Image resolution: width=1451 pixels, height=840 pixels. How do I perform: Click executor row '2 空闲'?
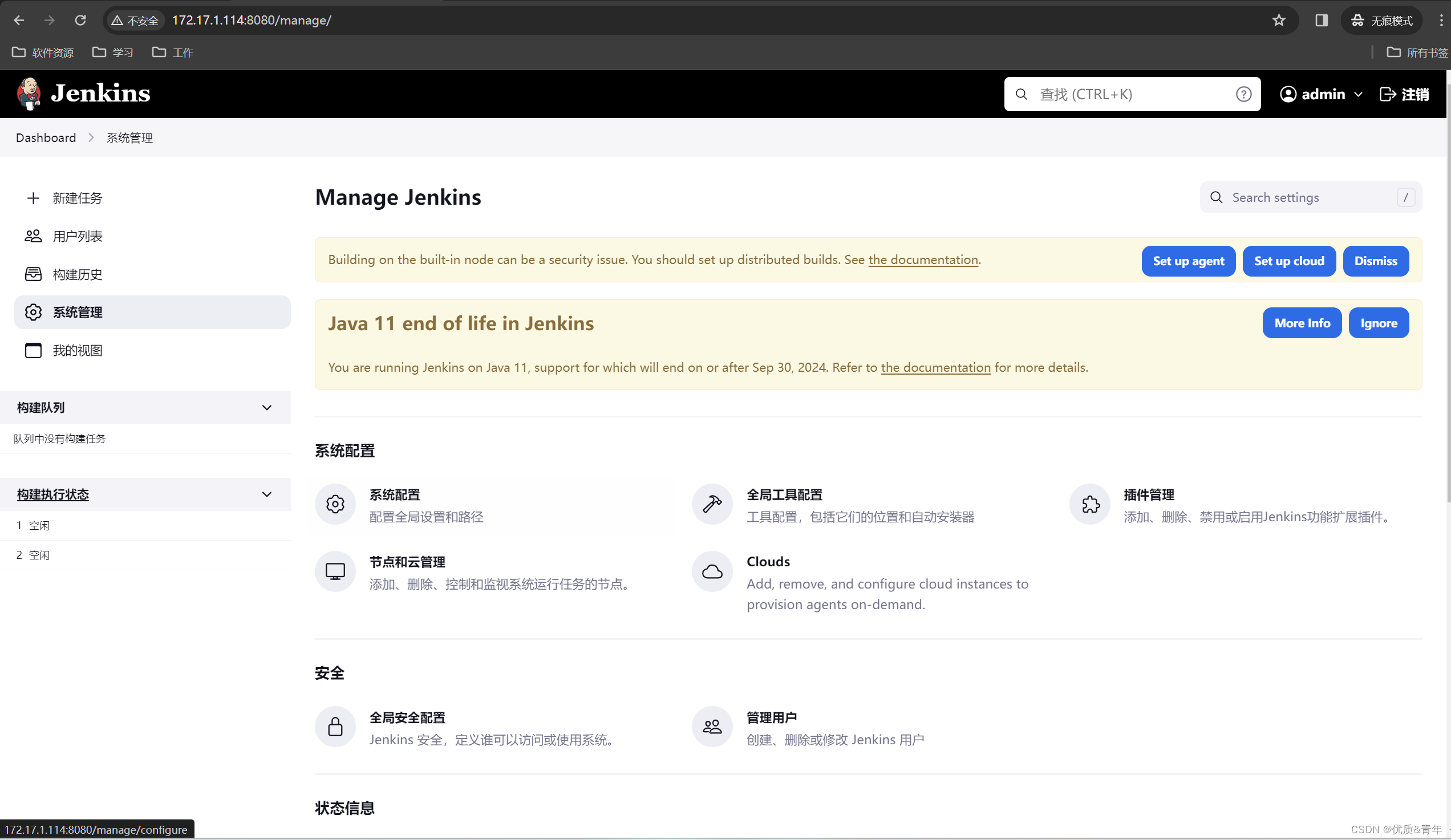(x=145, y=555)
